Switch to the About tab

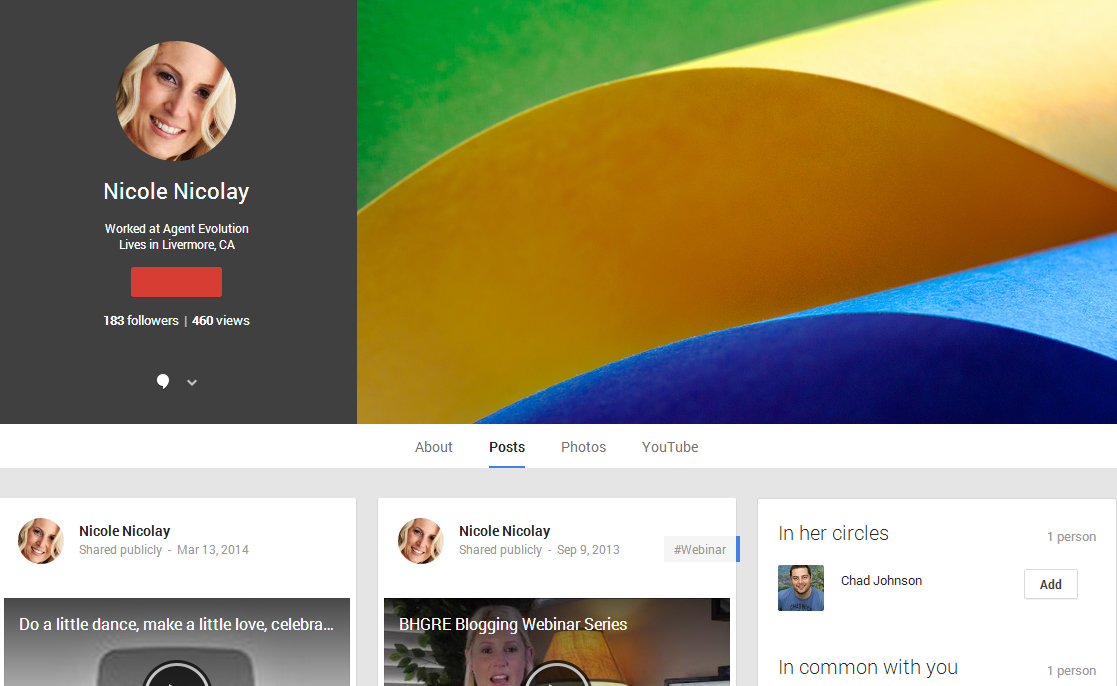(x=433, y=447)
